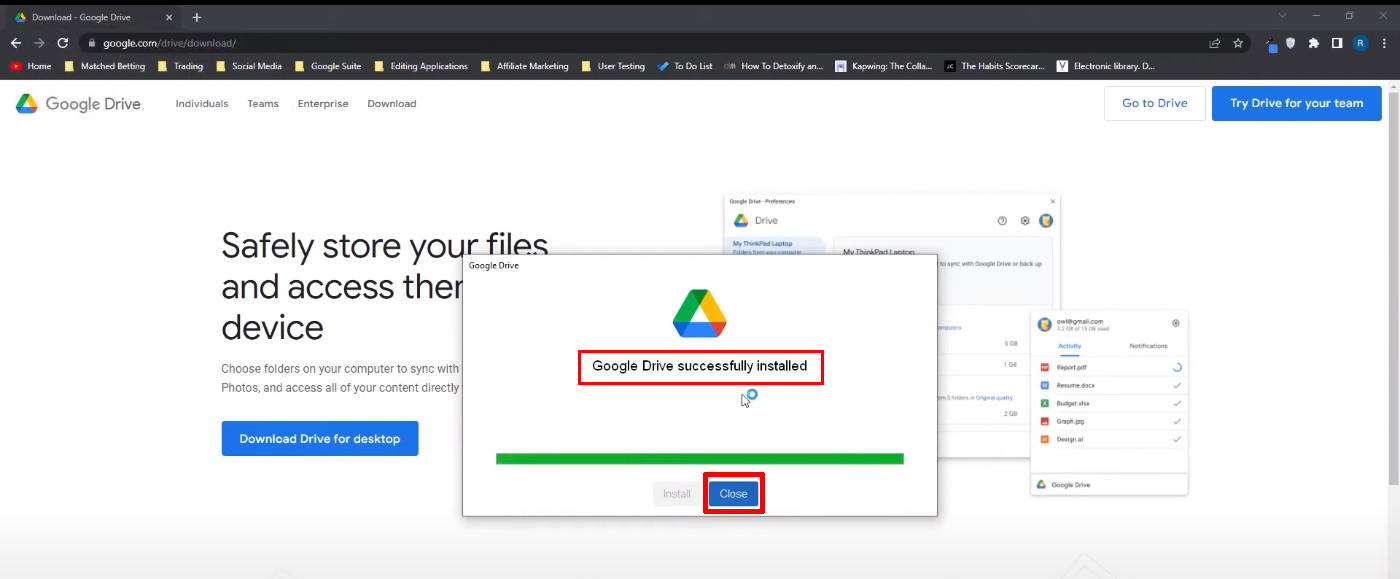Click the account avatar in the activity popup

(1043, 325)
